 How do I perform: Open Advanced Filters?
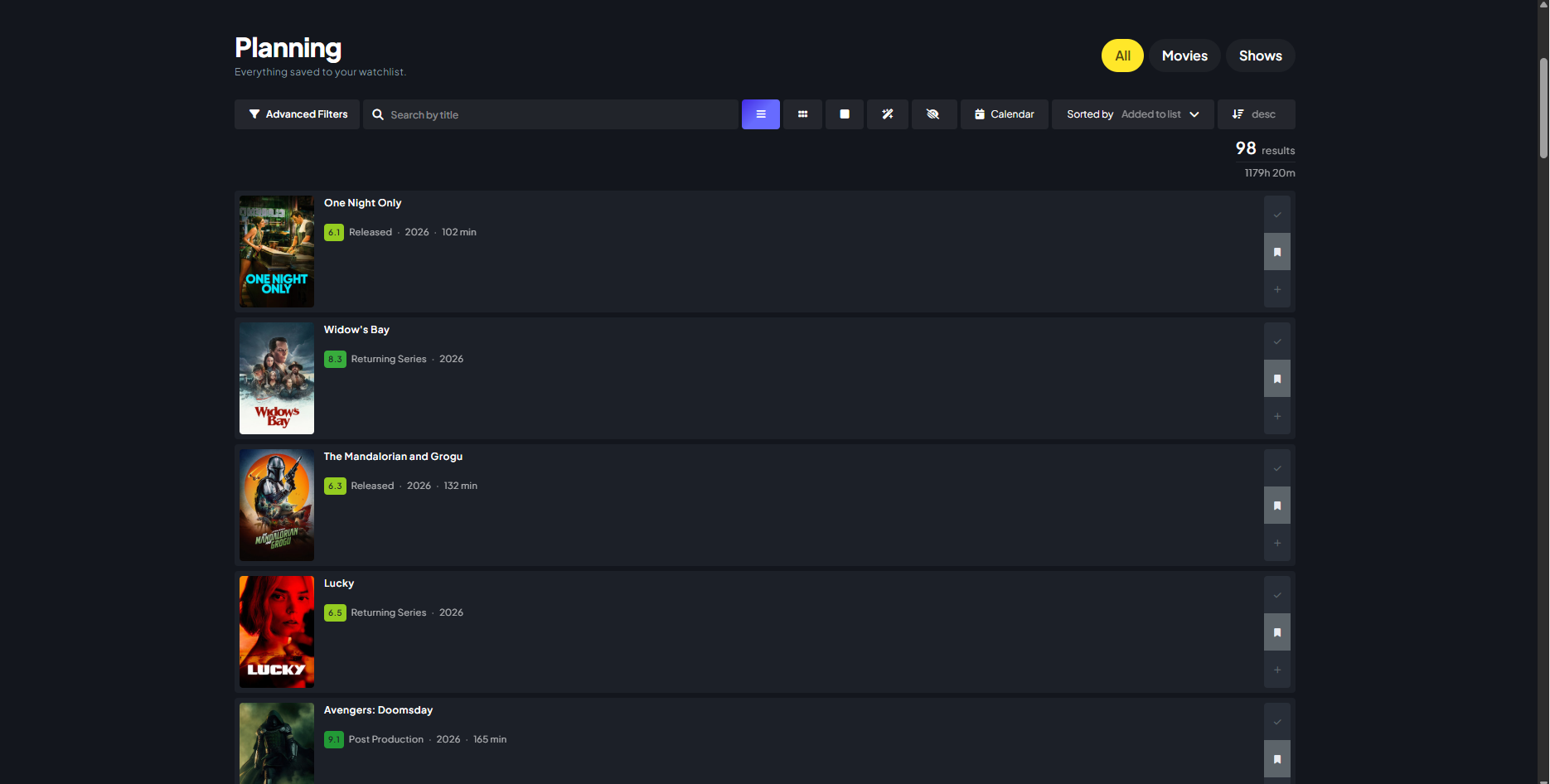point(298,114)
